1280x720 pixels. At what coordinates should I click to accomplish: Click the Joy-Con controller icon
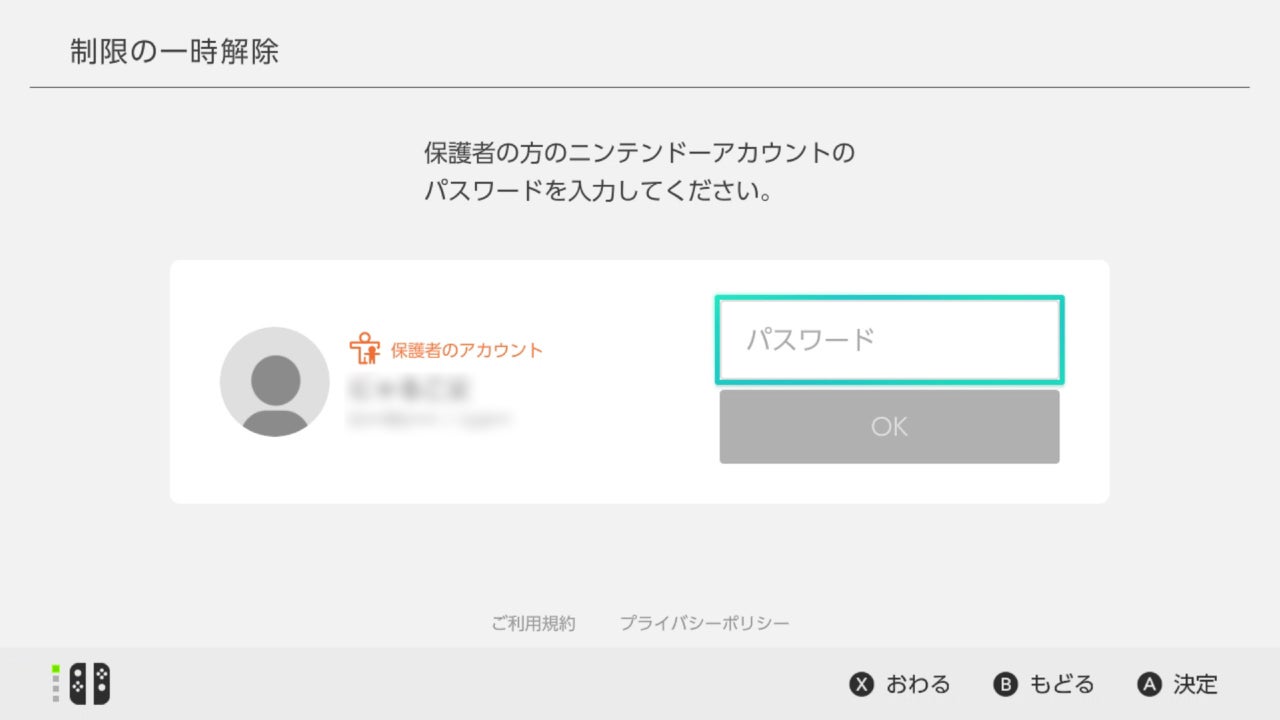tap(90, 684)
